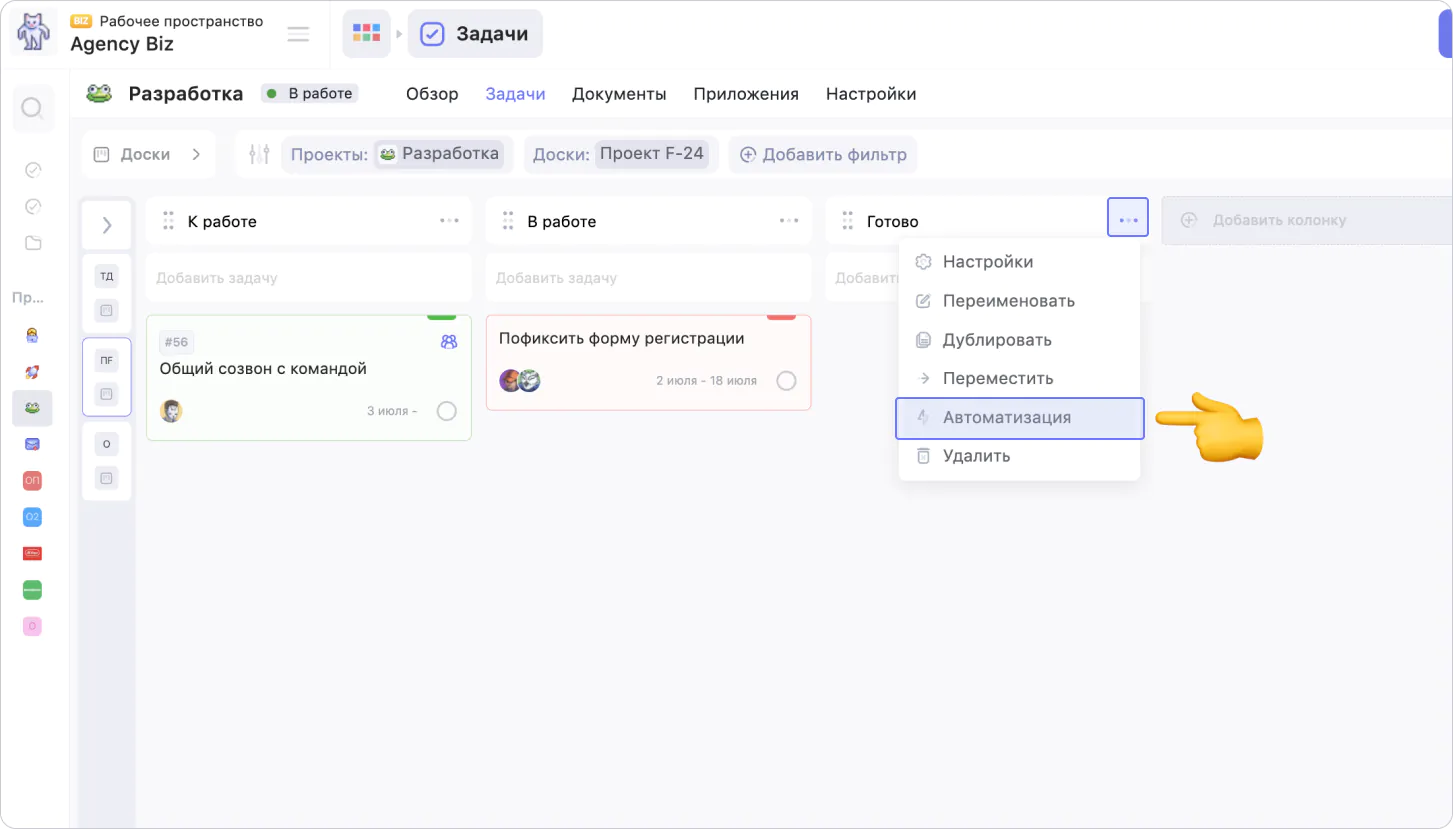Viewport: 1453px width, 829px height.
Task: Open the search in the left sidebar
Action: 32,108
